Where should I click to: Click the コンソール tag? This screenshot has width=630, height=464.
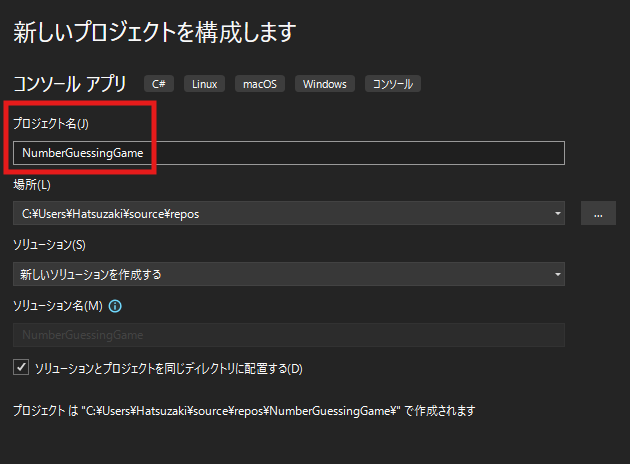pos(393,84)
